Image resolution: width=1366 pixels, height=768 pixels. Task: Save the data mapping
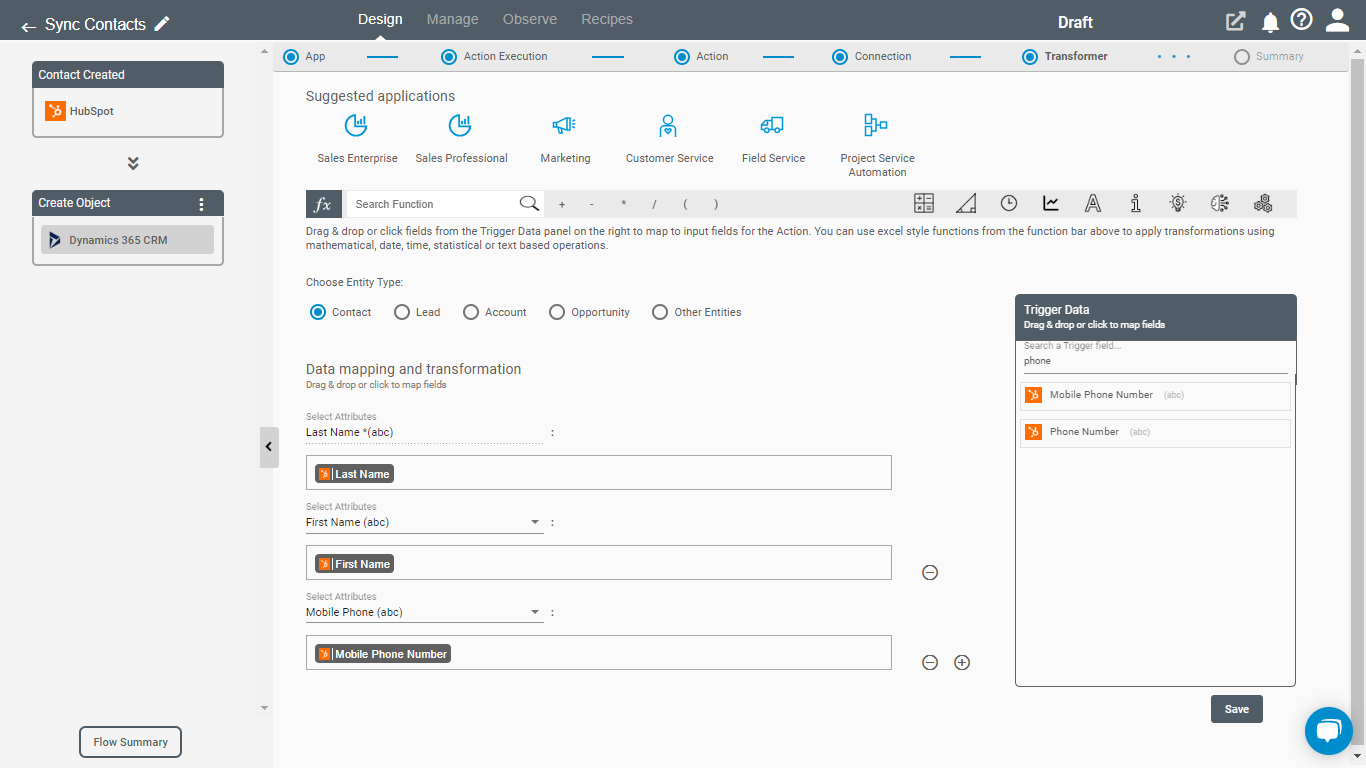1237,709
